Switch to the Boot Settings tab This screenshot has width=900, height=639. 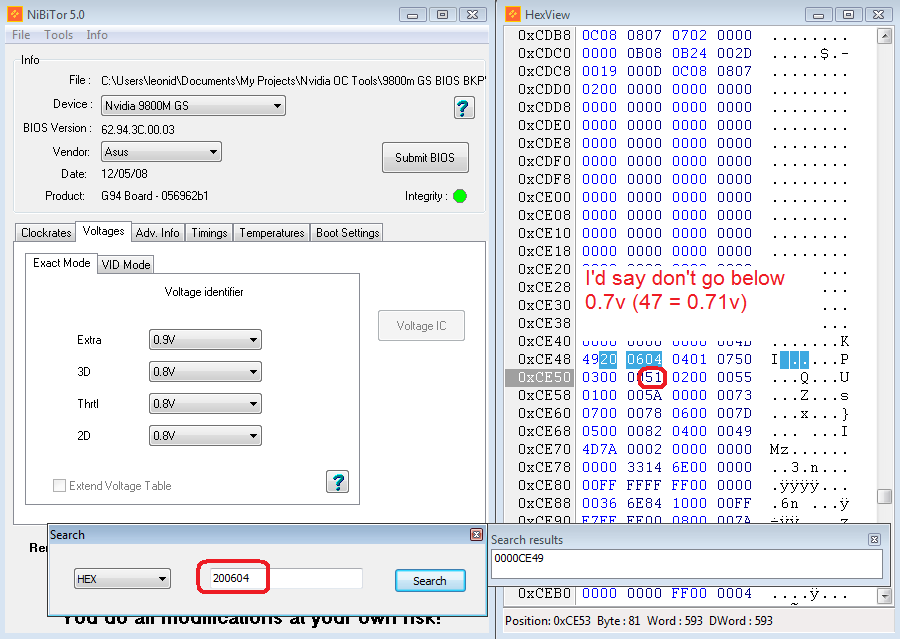[x=347, y=233]
